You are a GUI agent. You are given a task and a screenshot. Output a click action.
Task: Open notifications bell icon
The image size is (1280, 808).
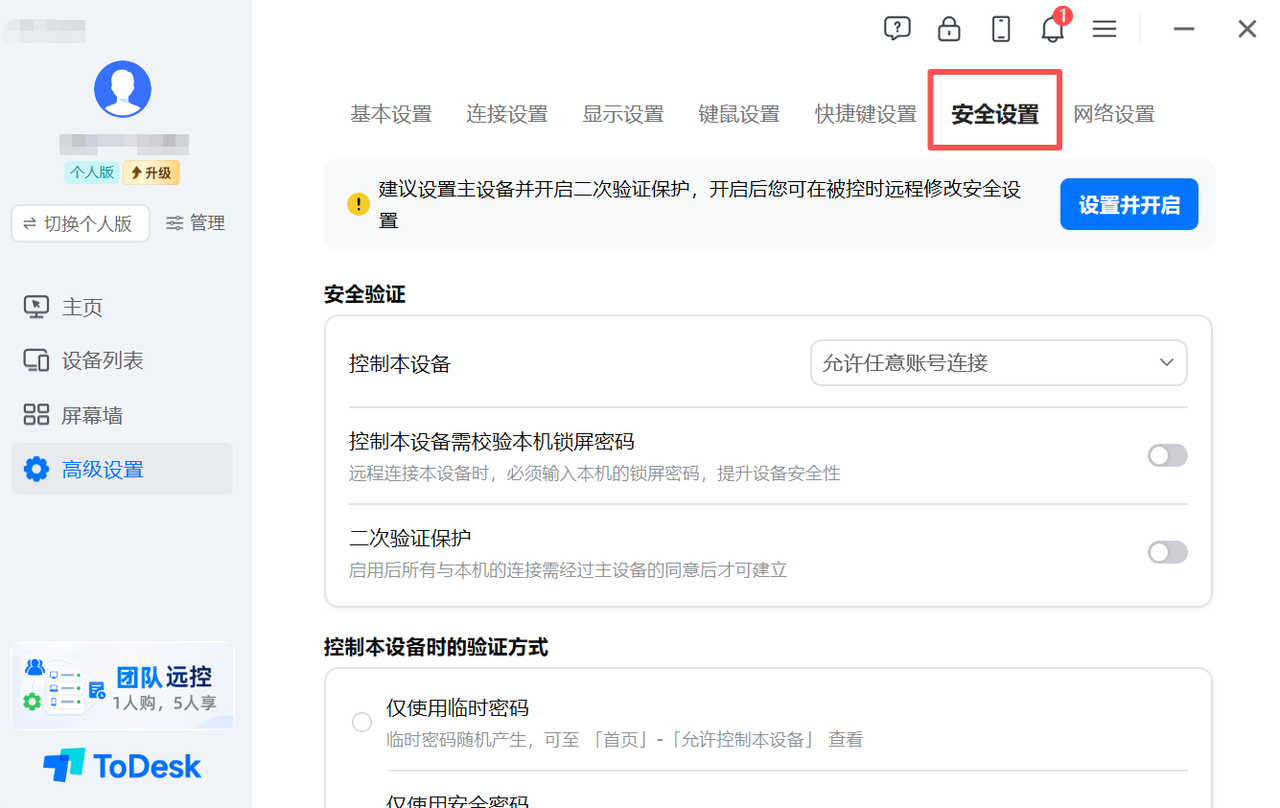point(1052,29)
